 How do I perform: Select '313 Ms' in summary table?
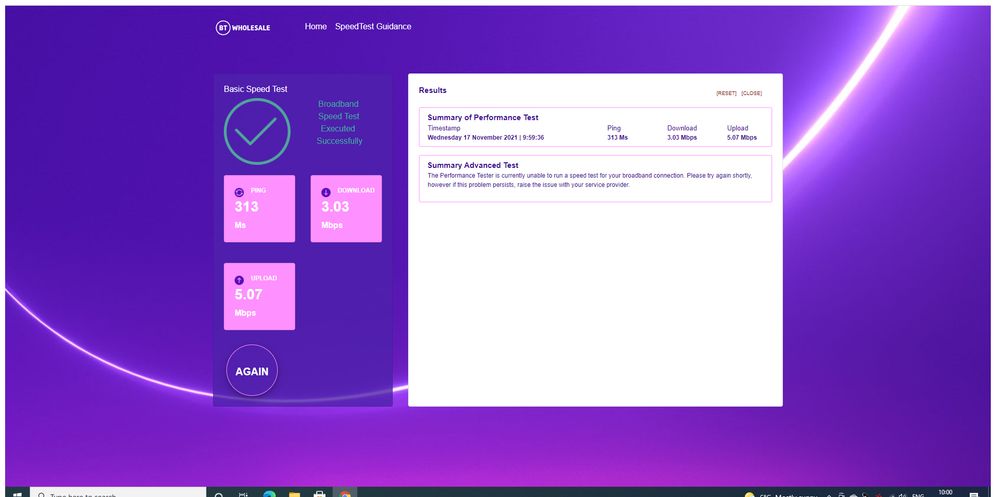point(617,137)
